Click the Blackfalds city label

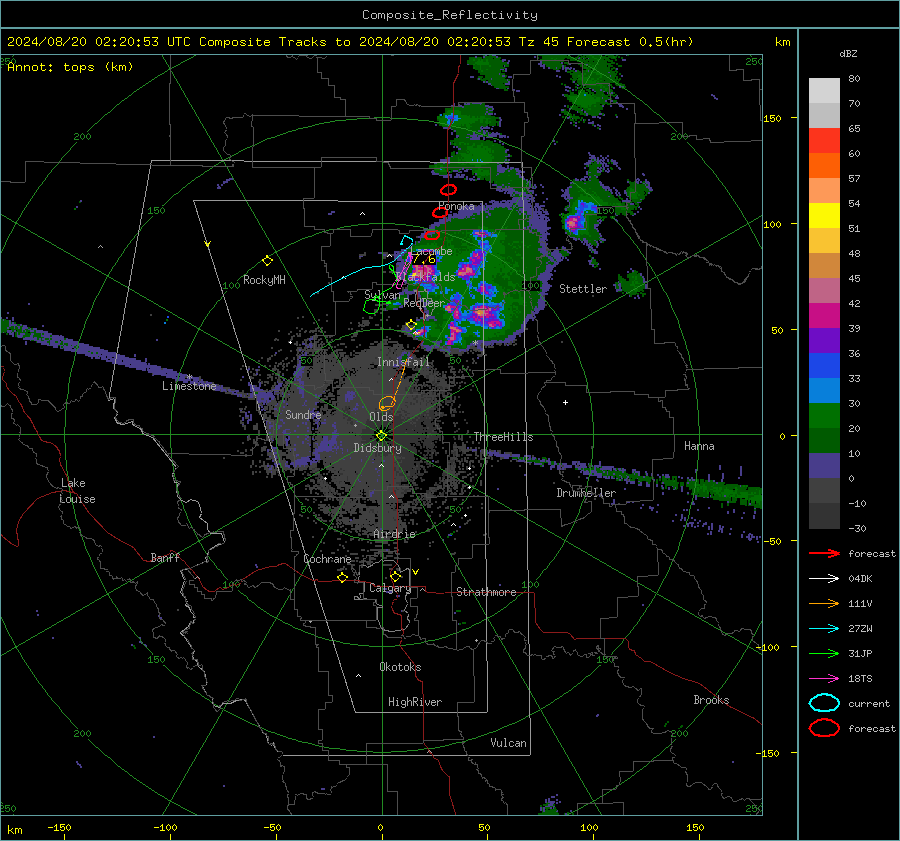pos(425,277)
